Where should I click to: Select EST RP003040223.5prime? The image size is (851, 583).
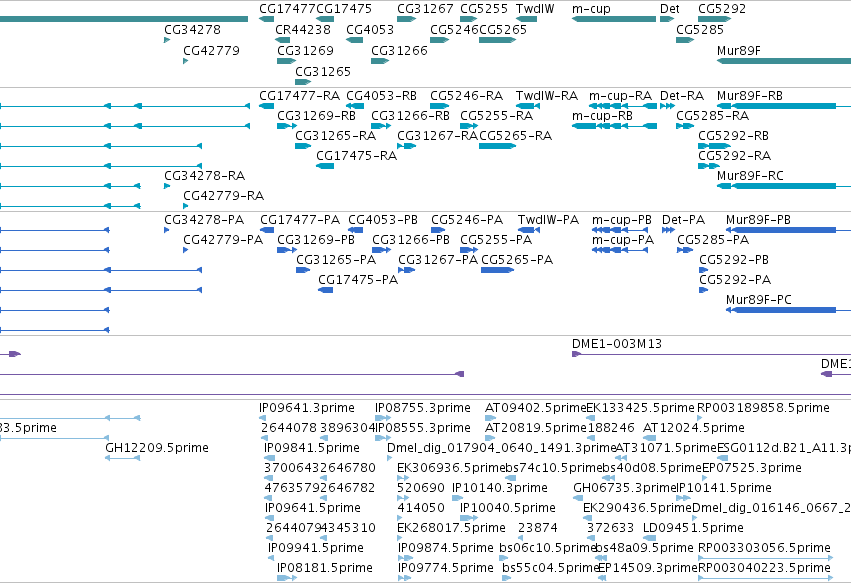(x=765, y=578)
